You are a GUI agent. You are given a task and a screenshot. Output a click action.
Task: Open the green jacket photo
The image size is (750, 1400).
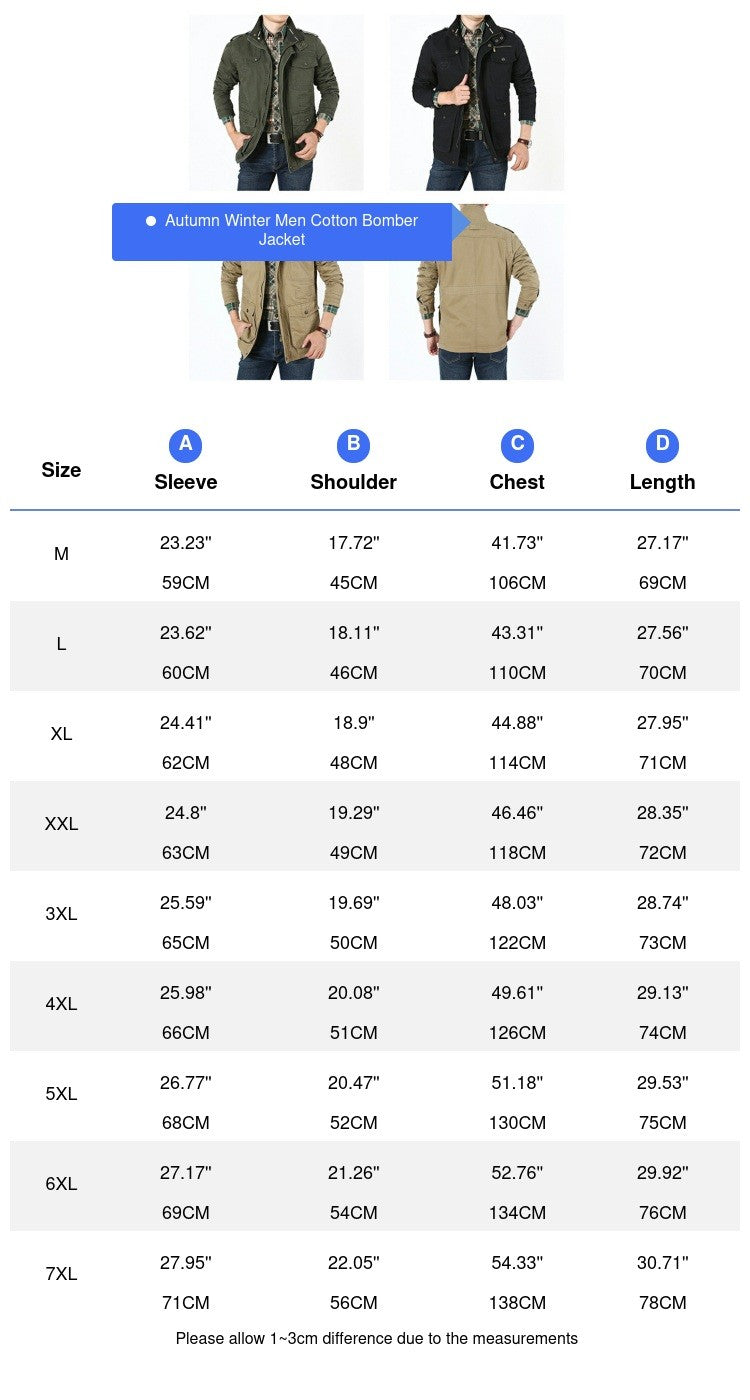pos(276,102)
